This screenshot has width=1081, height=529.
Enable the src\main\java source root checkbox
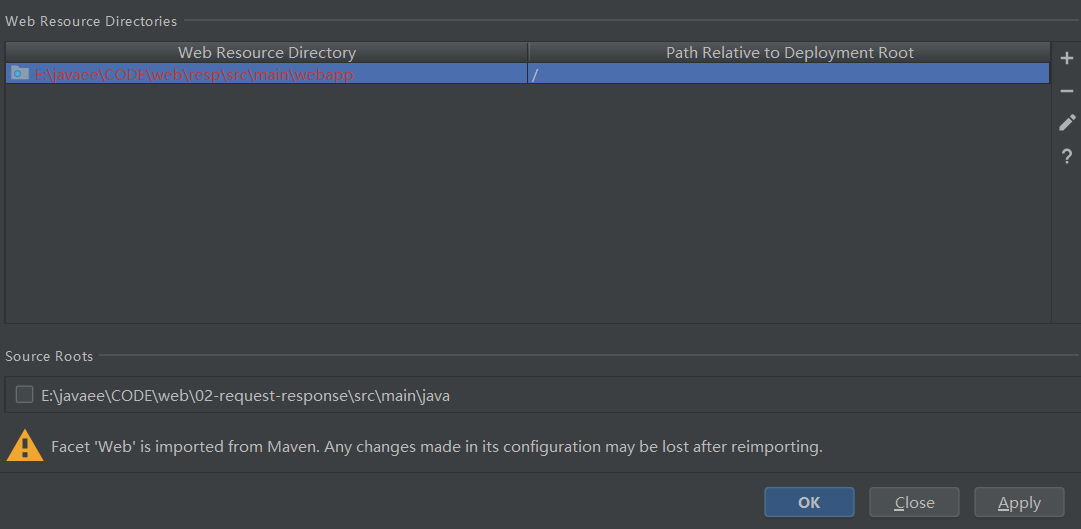24,395
